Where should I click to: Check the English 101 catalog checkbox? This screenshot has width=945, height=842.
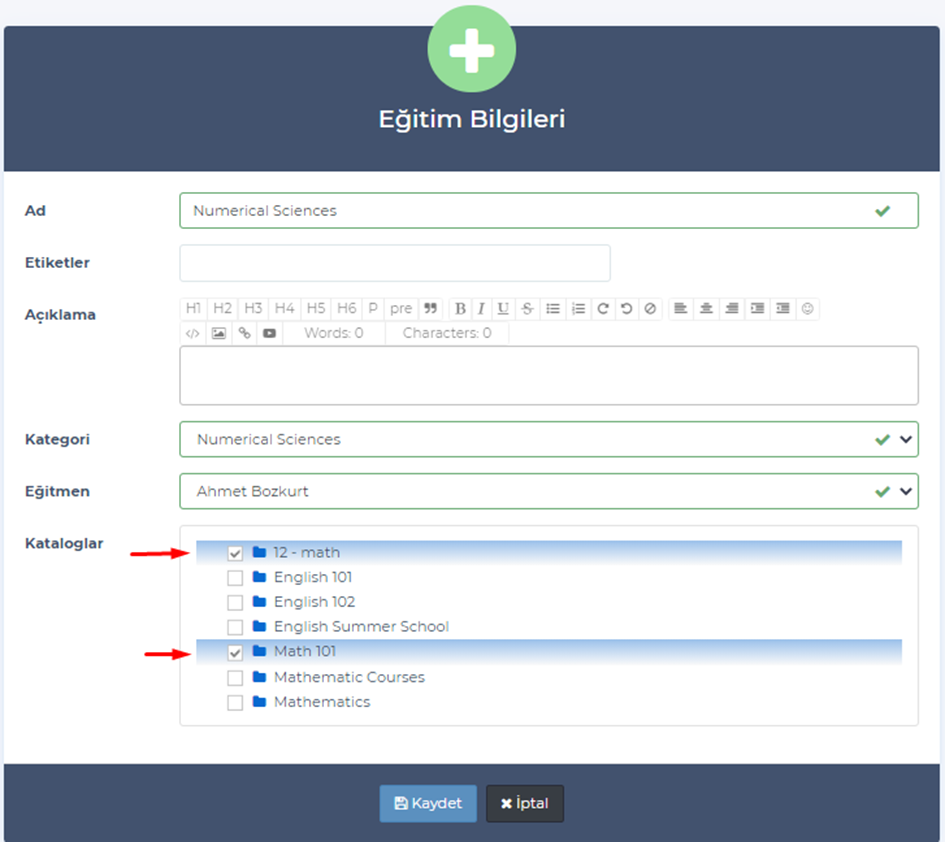[x=235, y=578]
